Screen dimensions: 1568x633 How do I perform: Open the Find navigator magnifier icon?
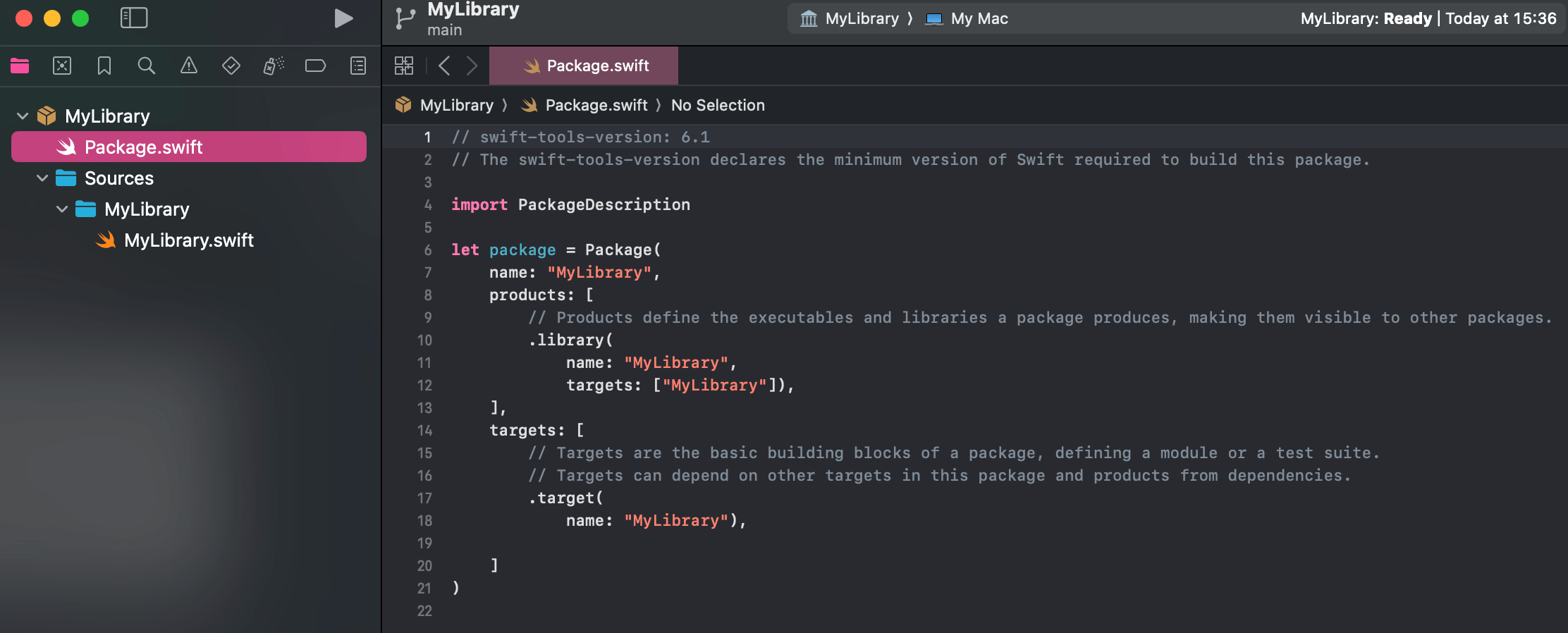pos(146,66)
